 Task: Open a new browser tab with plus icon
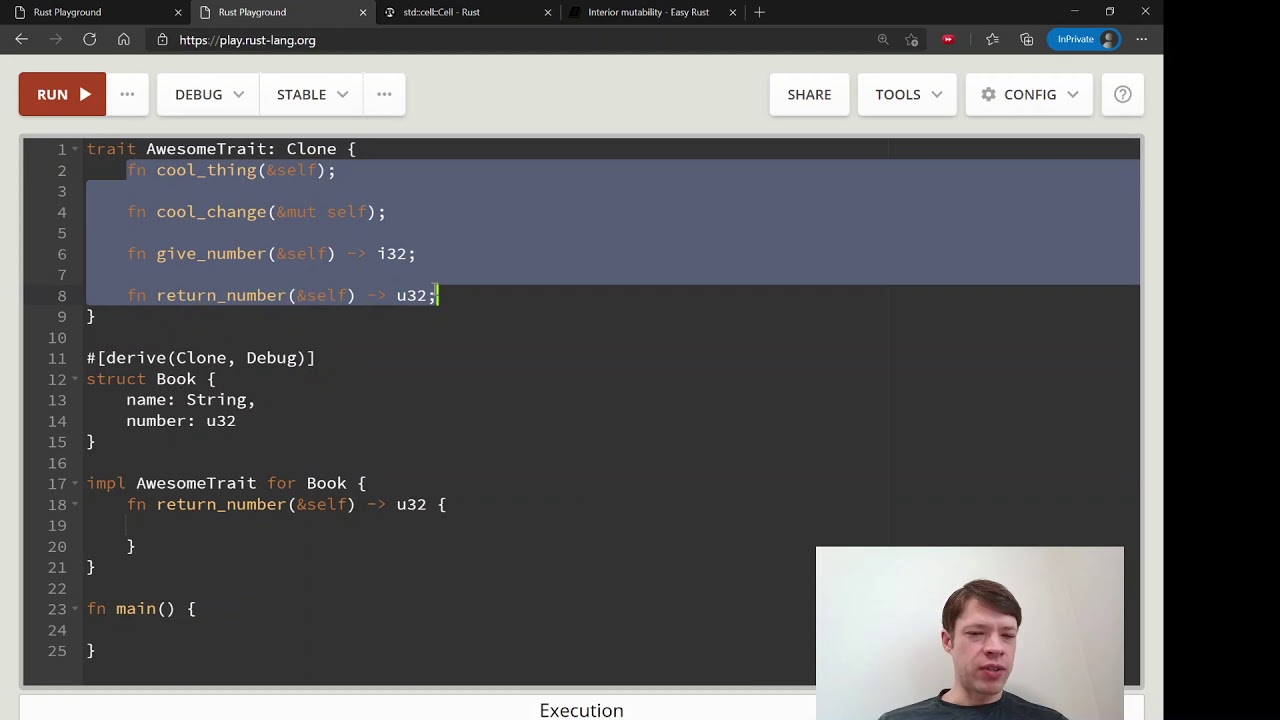[x=760, y=12]
